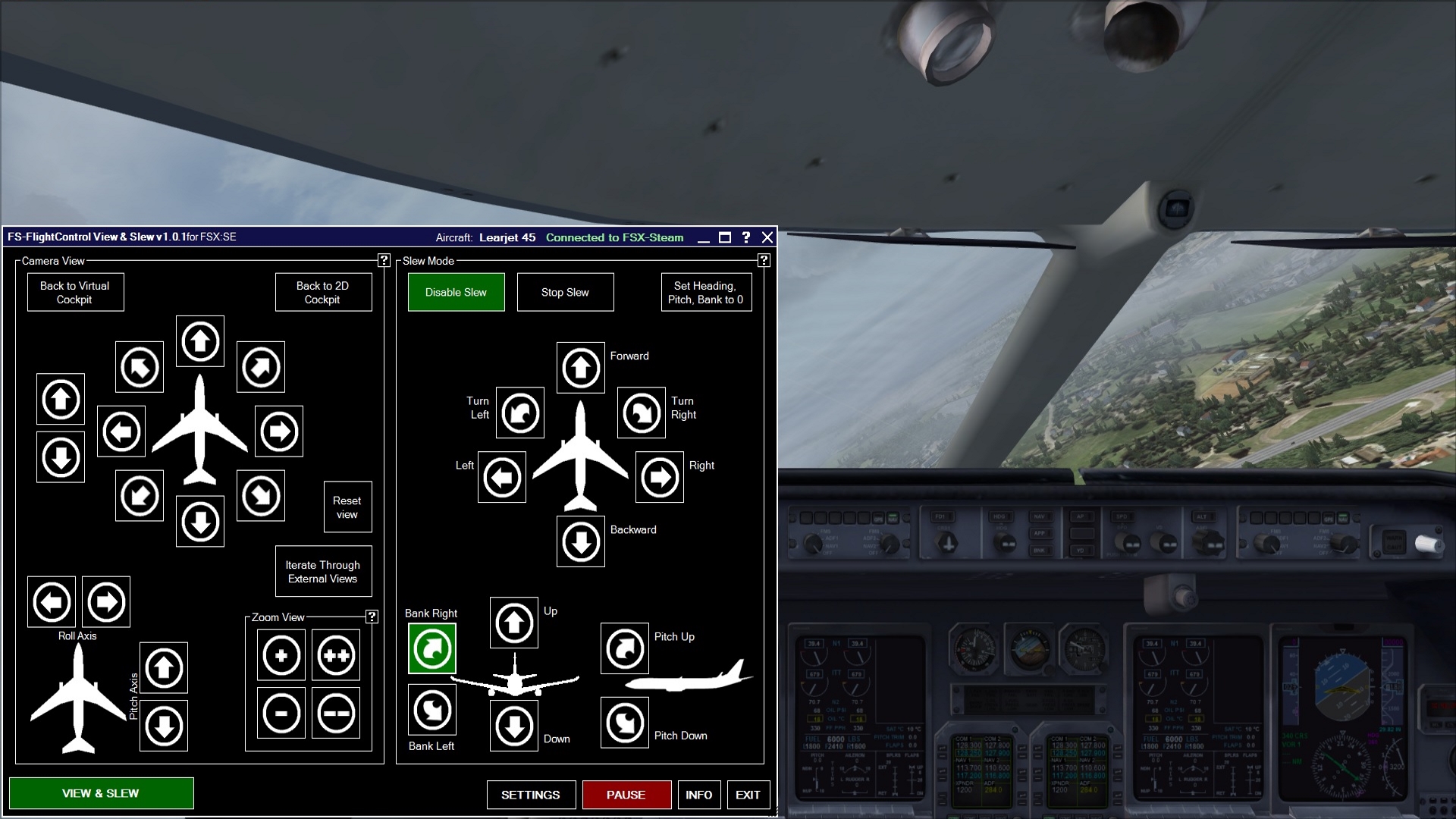Enable Stop Slew function
The height and width of the screenshot is (819, 1456).
click(566, 292)
